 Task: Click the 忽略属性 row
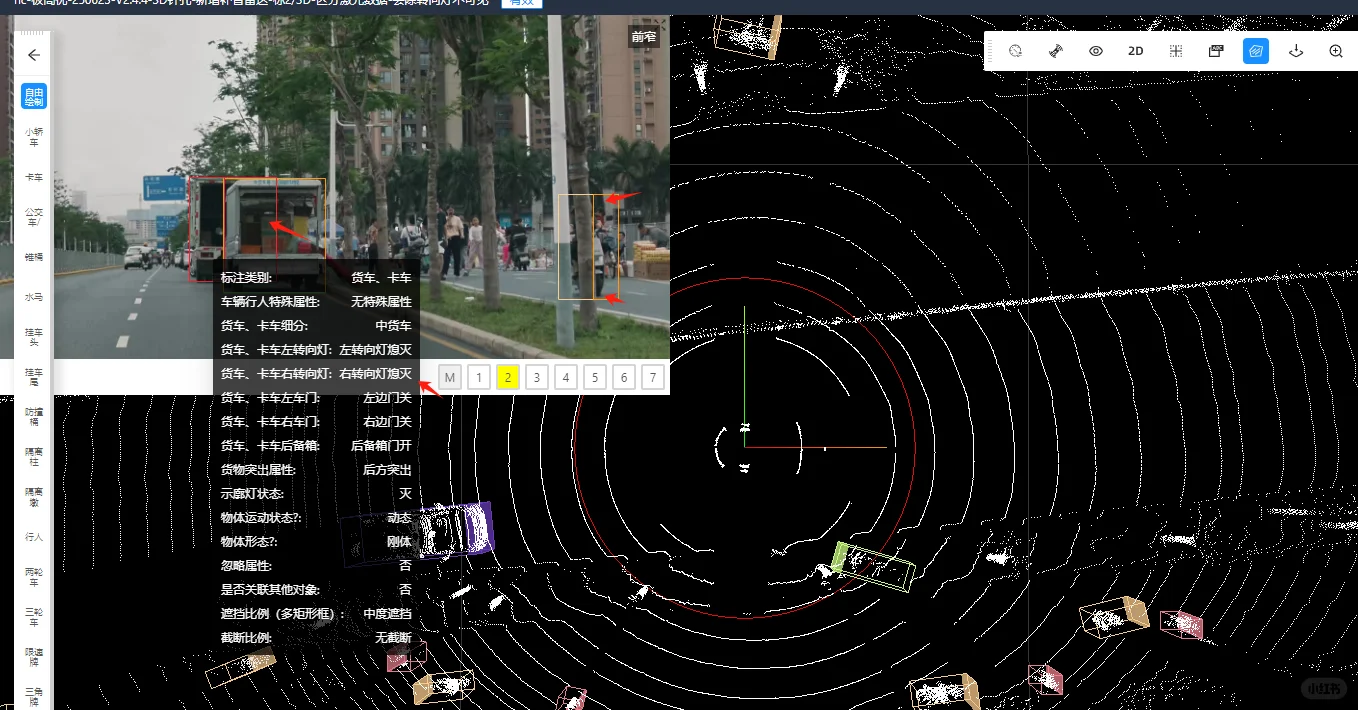pyautogui.click(x=316, y=565)
